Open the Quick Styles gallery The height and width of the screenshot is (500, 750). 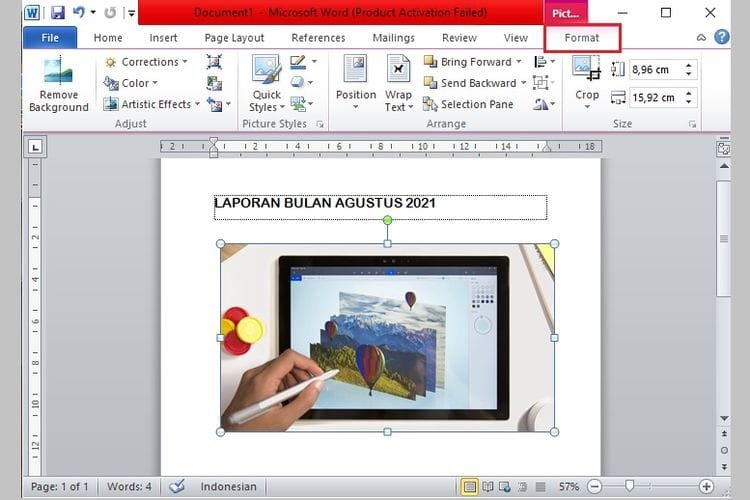[x=266, y=84]
